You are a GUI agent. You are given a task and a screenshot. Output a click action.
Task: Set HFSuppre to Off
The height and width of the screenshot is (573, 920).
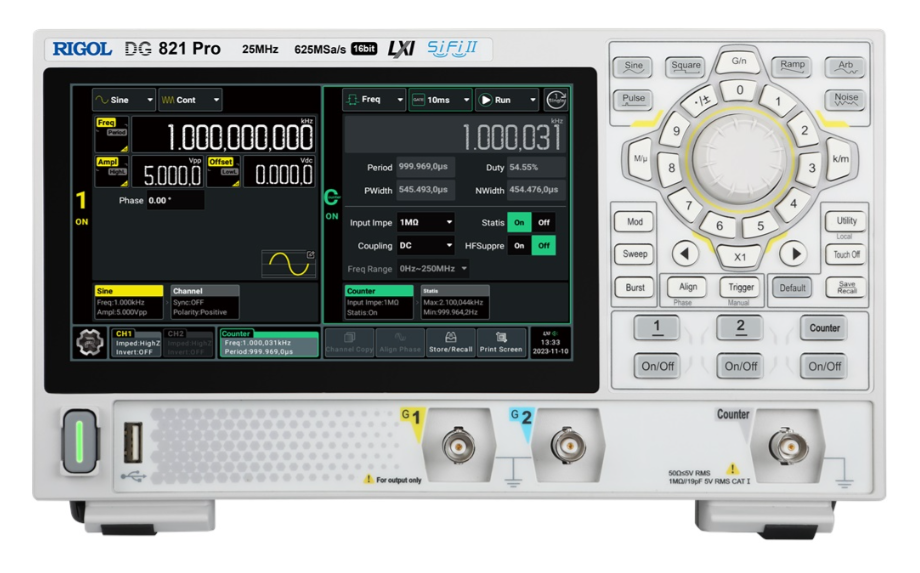[x=543, y=245]
